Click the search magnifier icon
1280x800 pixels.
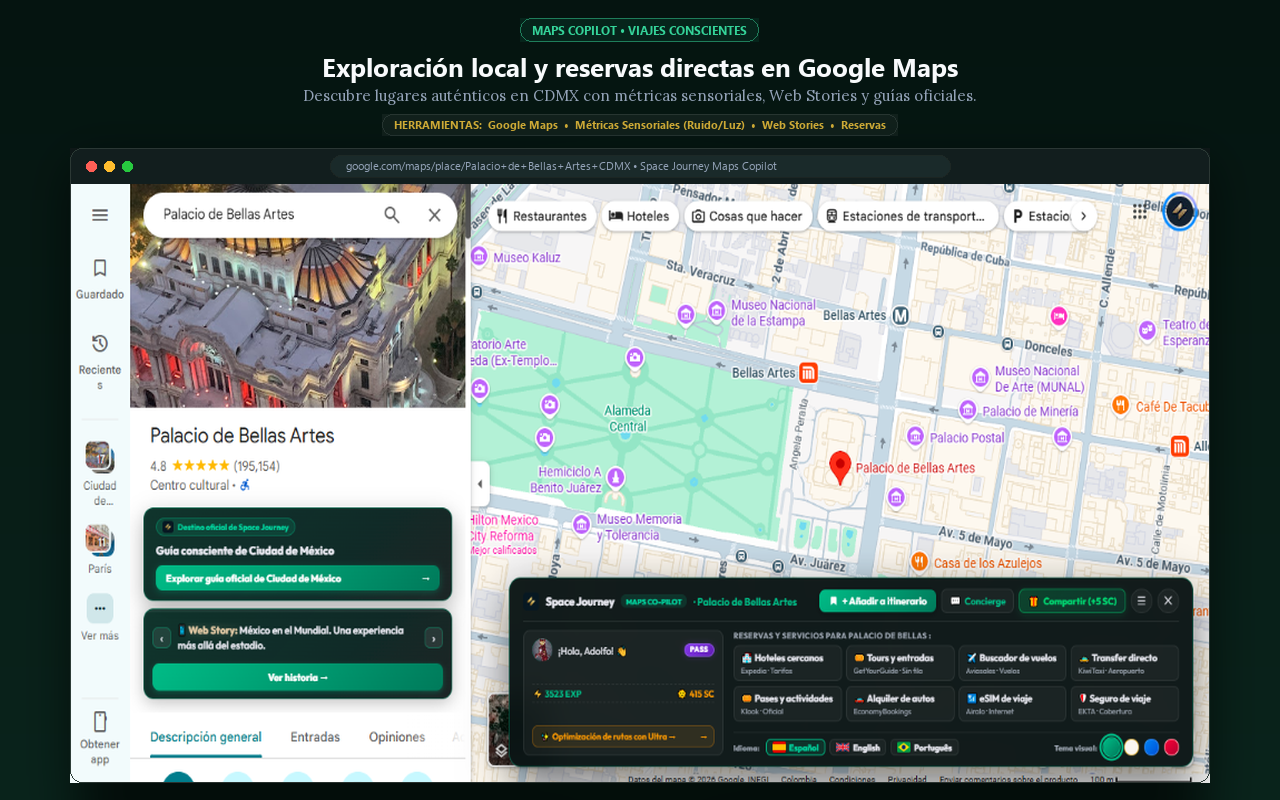click(392, 215)
